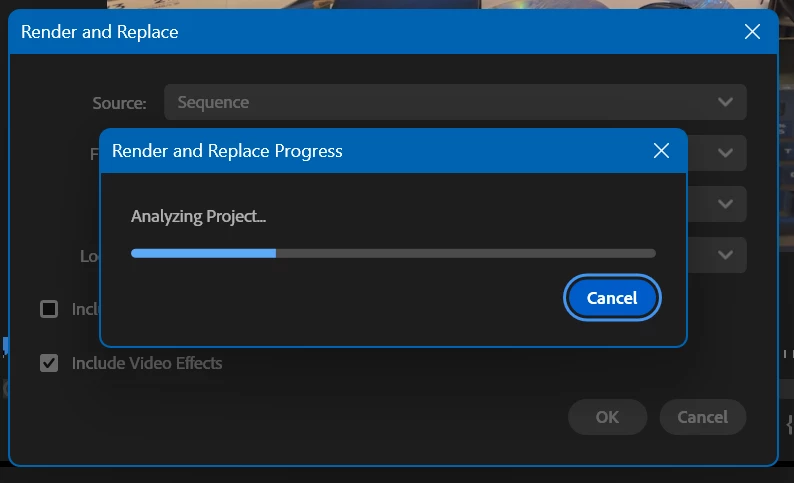Expand the dropdown arrow below Source row

[726, 153]
